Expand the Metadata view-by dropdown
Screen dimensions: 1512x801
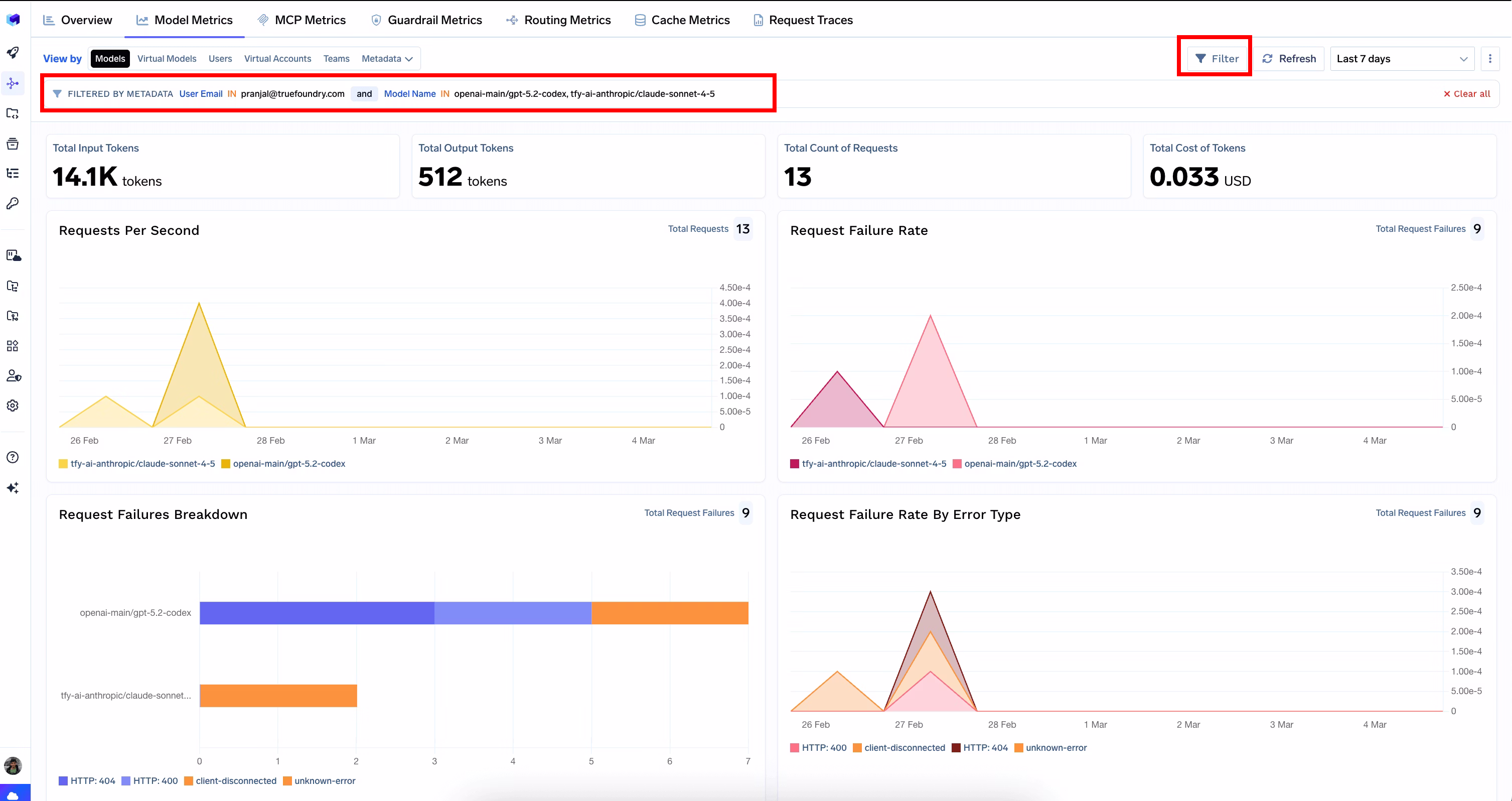(387, 58)
